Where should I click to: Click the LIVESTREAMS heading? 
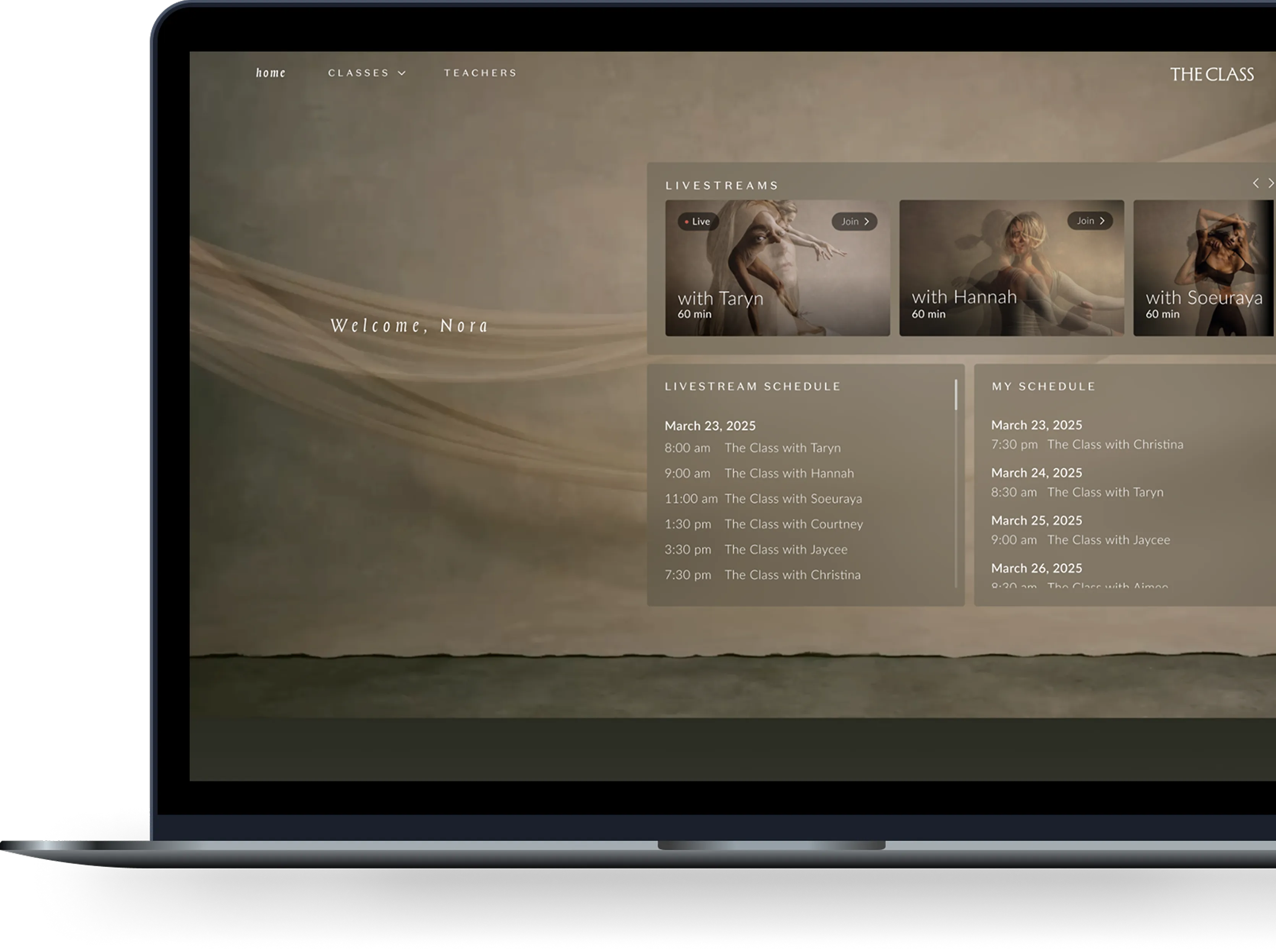point(722,186)
